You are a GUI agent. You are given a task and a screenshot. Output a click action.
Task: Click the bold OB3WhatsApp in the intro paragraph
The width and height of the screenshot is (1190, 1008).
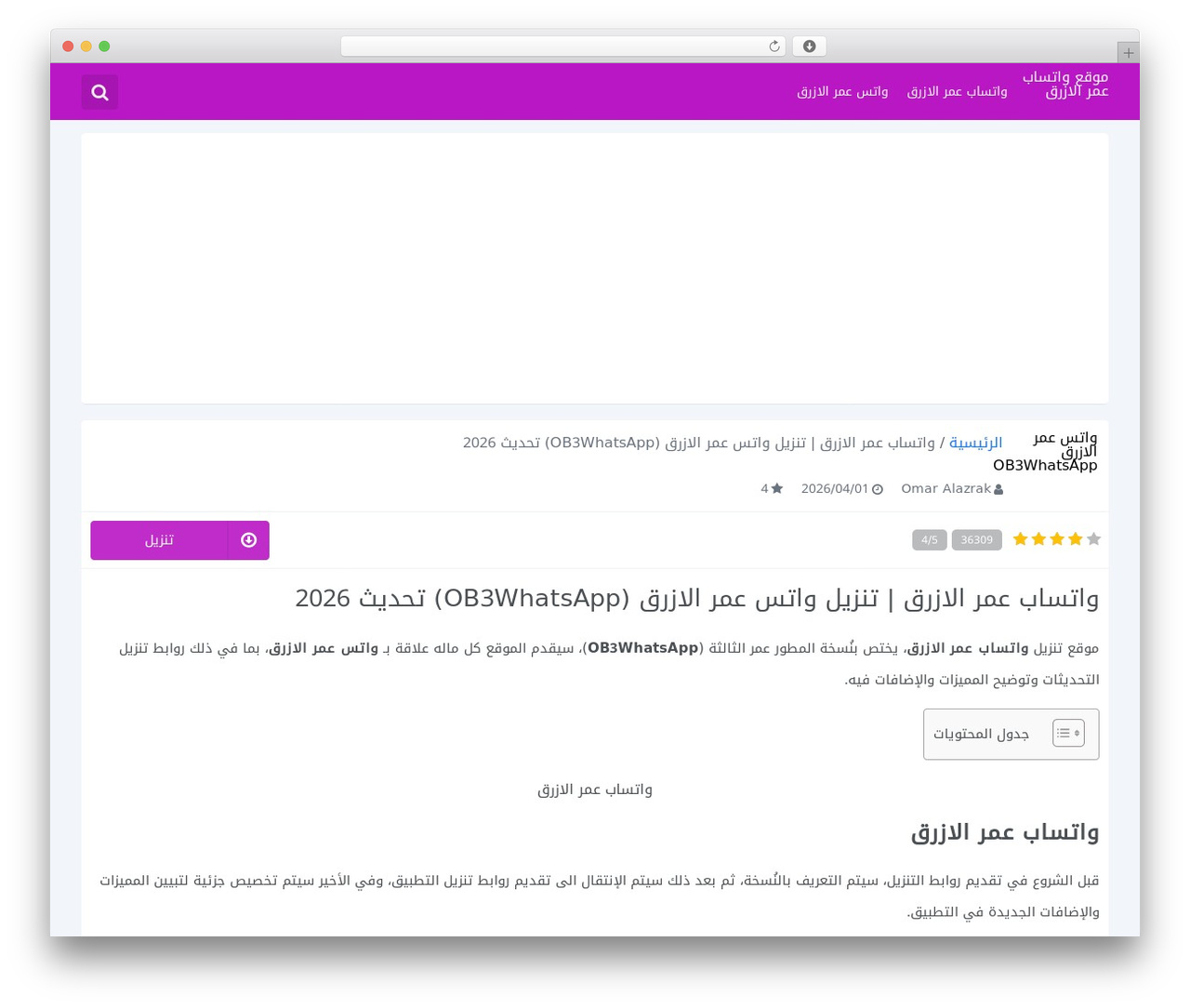642,648
